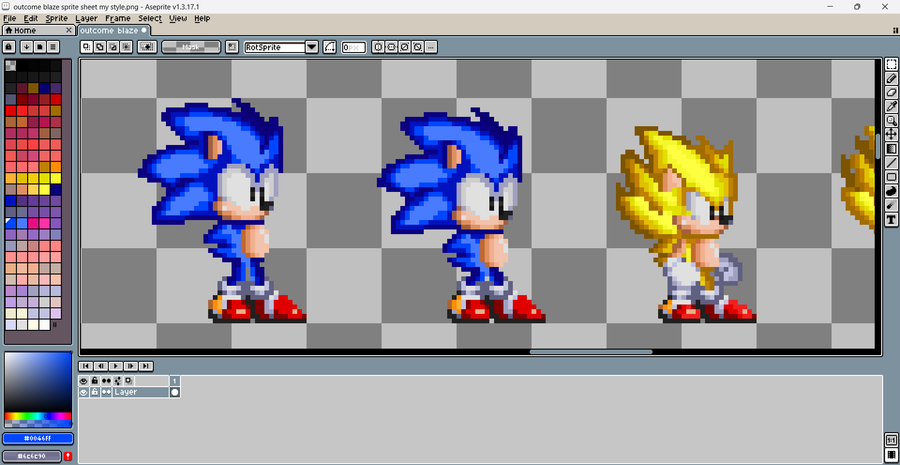Click the horizontal canvas scrollbar
The height and width of the screenshot is (465, 900).
point(591,351)
